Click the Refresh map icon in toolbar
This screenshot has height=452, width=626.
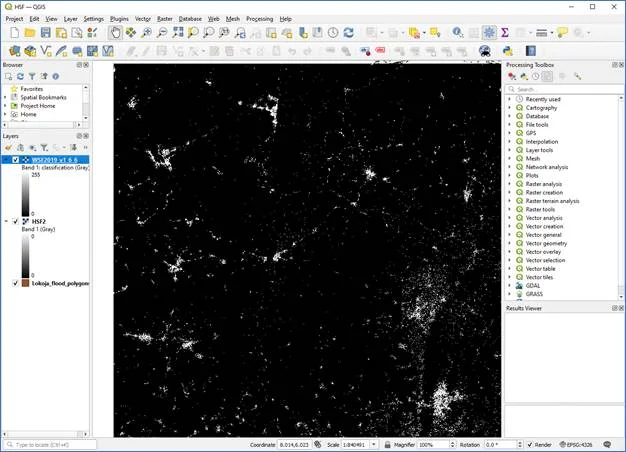tap(349, 32)
